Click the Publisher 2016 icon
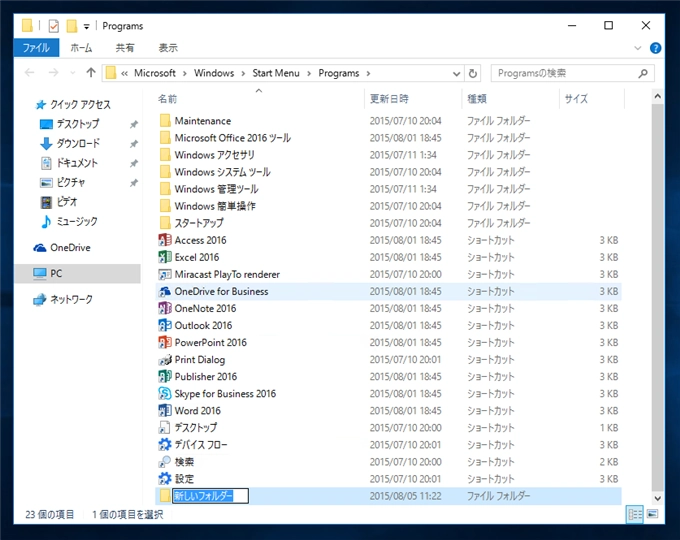The height and width of the screenshot is (540, 680). click(x=165, y=376)
